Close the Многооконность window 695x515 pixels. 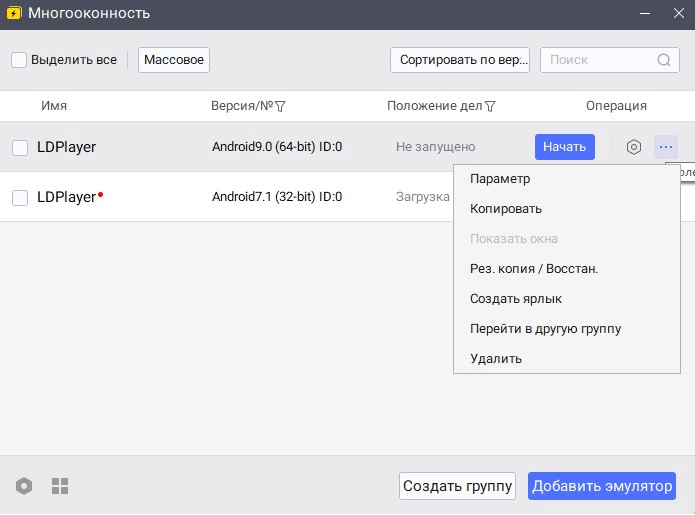click(679, 13)
